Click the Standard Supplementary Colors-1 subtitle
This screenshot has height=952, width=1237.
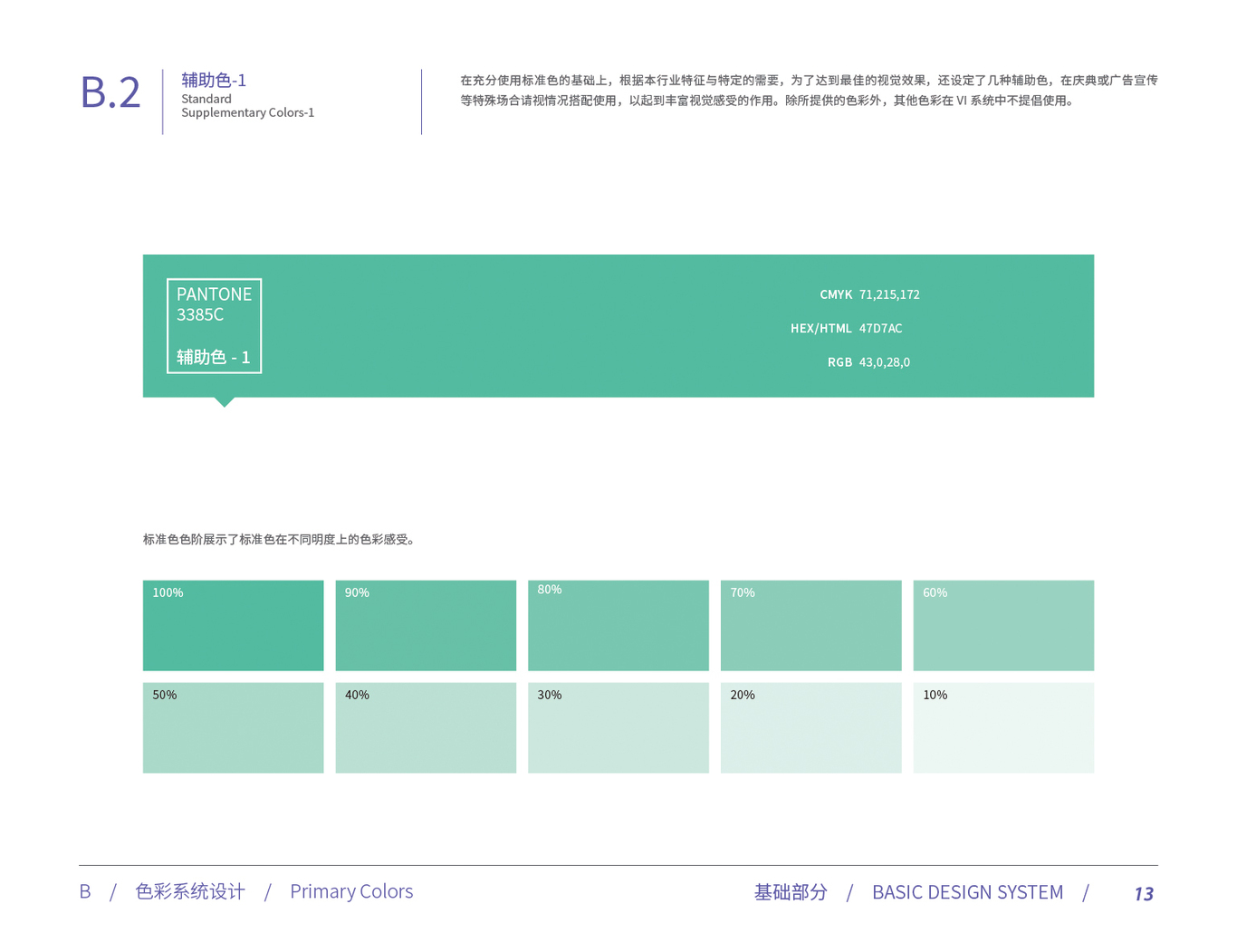click(x=247, y=106)
